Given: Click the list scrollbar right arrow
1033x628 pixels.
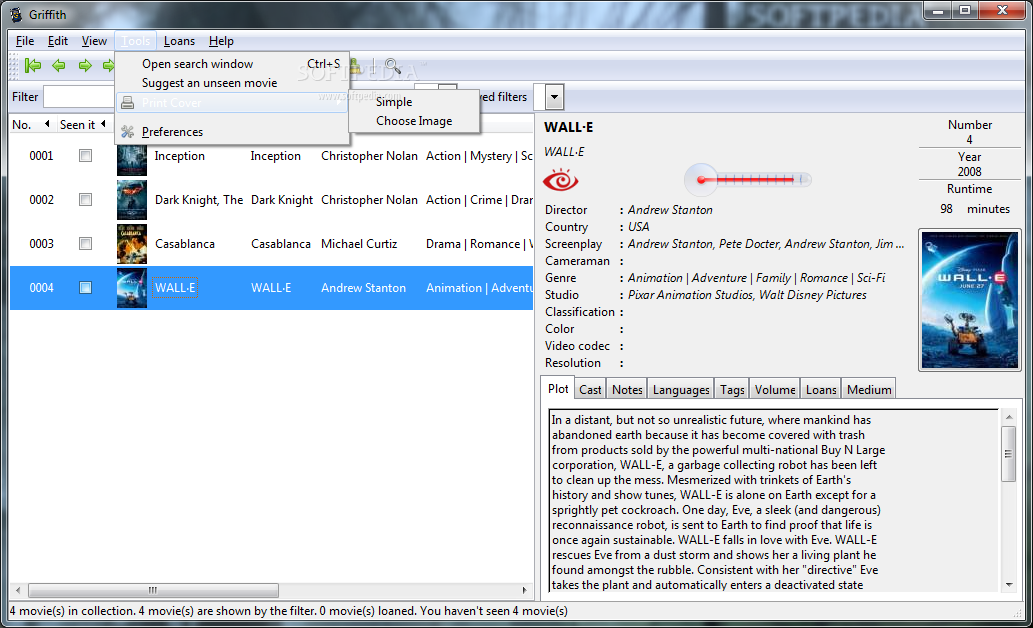Looking at the screenshot, I should (524, 590).
